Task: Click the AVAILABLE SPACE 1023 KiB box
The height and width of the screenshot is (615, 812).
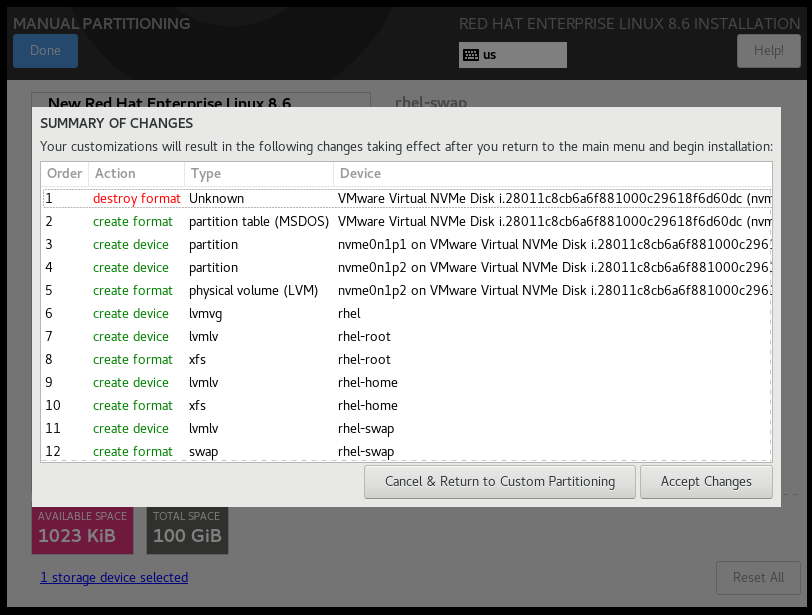Action: point(82,530)
